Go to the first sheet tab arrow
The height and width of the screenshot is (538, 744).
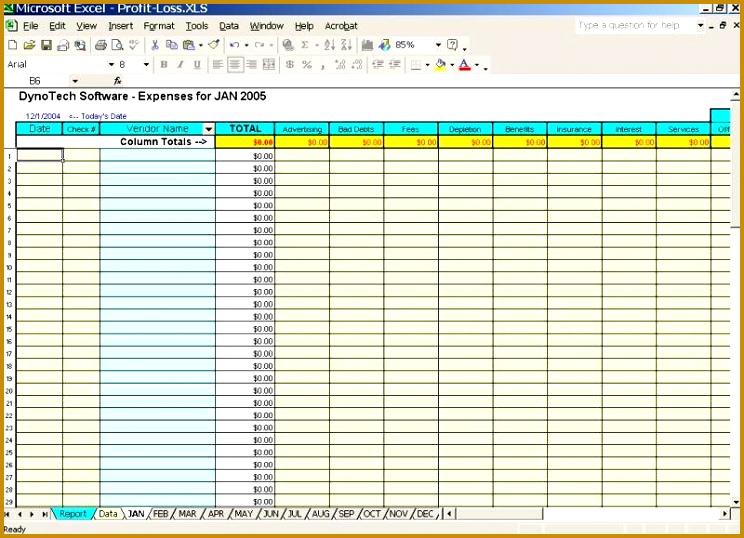[x=8, y=514]
